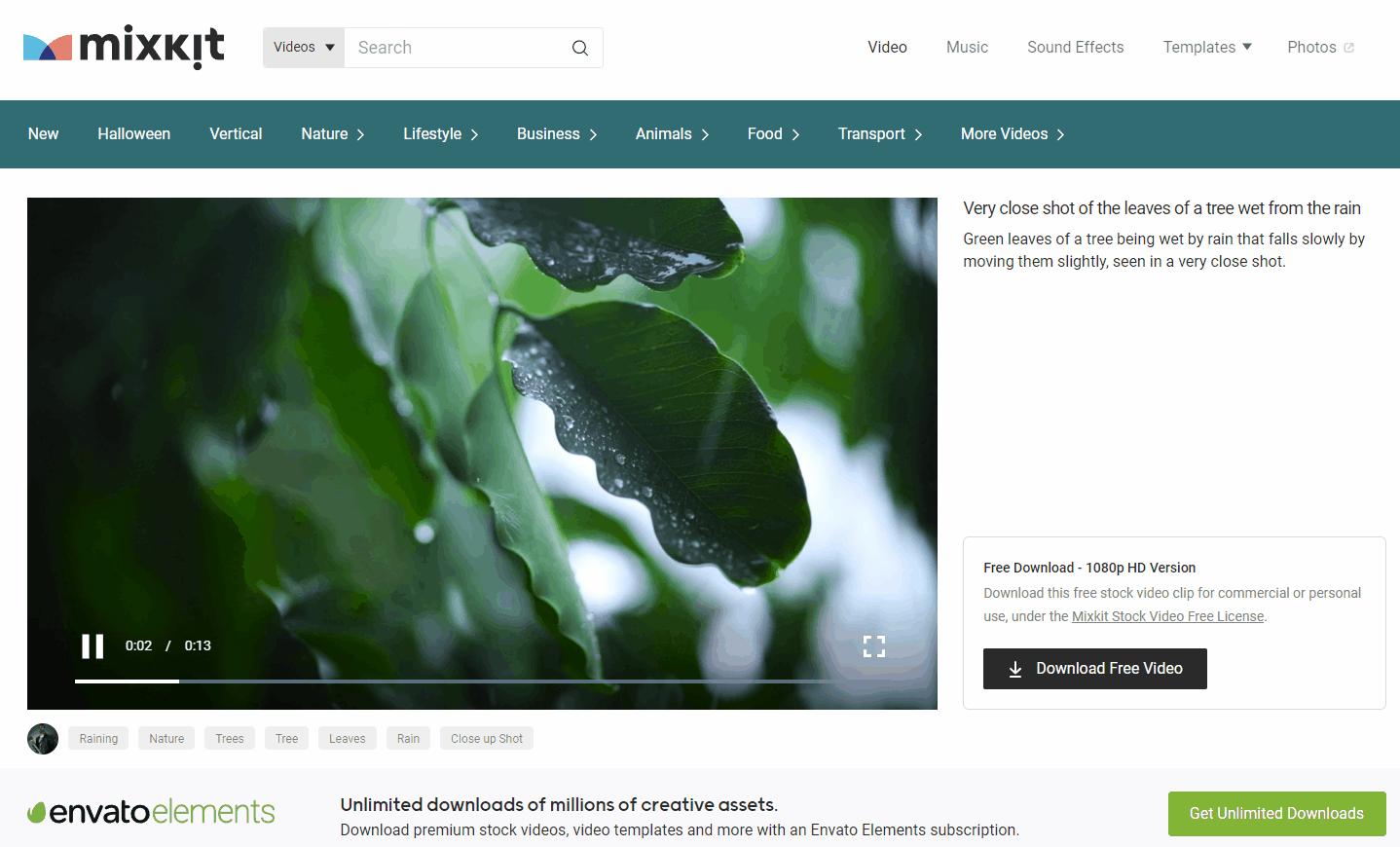Click the Mixkit logo
Image resolution: width=1400 pixels, height=847 pixels.
pos(124,47)
